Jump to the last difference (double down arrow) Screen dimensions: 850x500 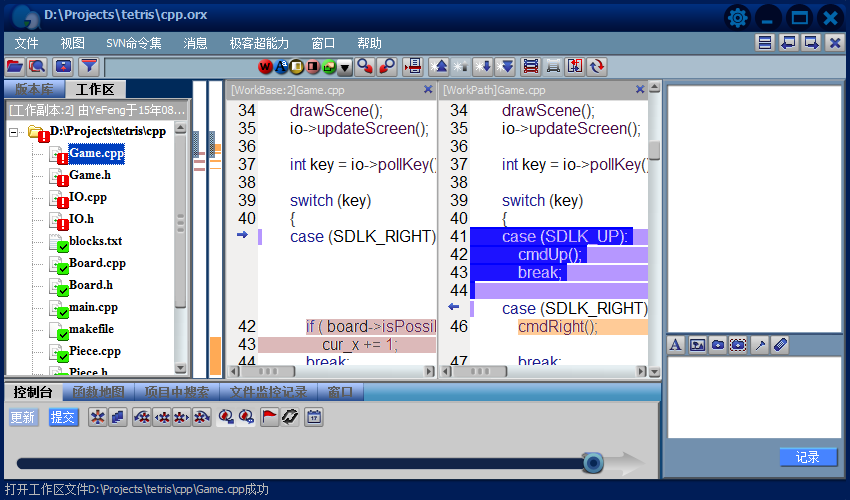504,67
